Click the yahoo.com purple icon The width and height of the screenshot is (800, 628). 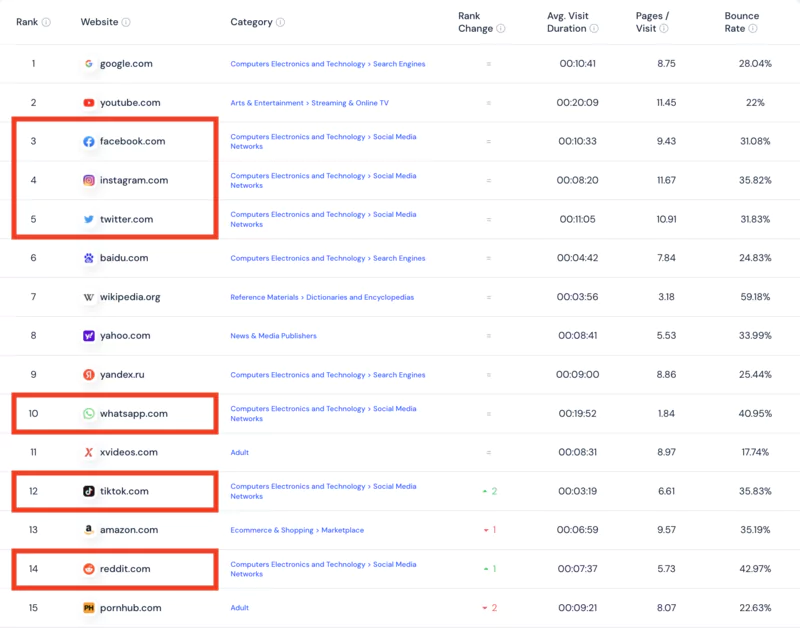89,336
